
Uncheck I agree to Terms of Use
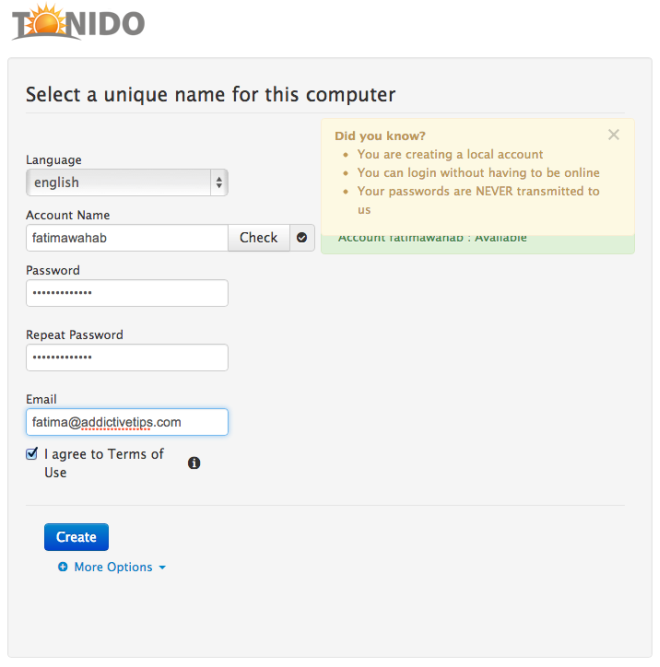[32, 454]
